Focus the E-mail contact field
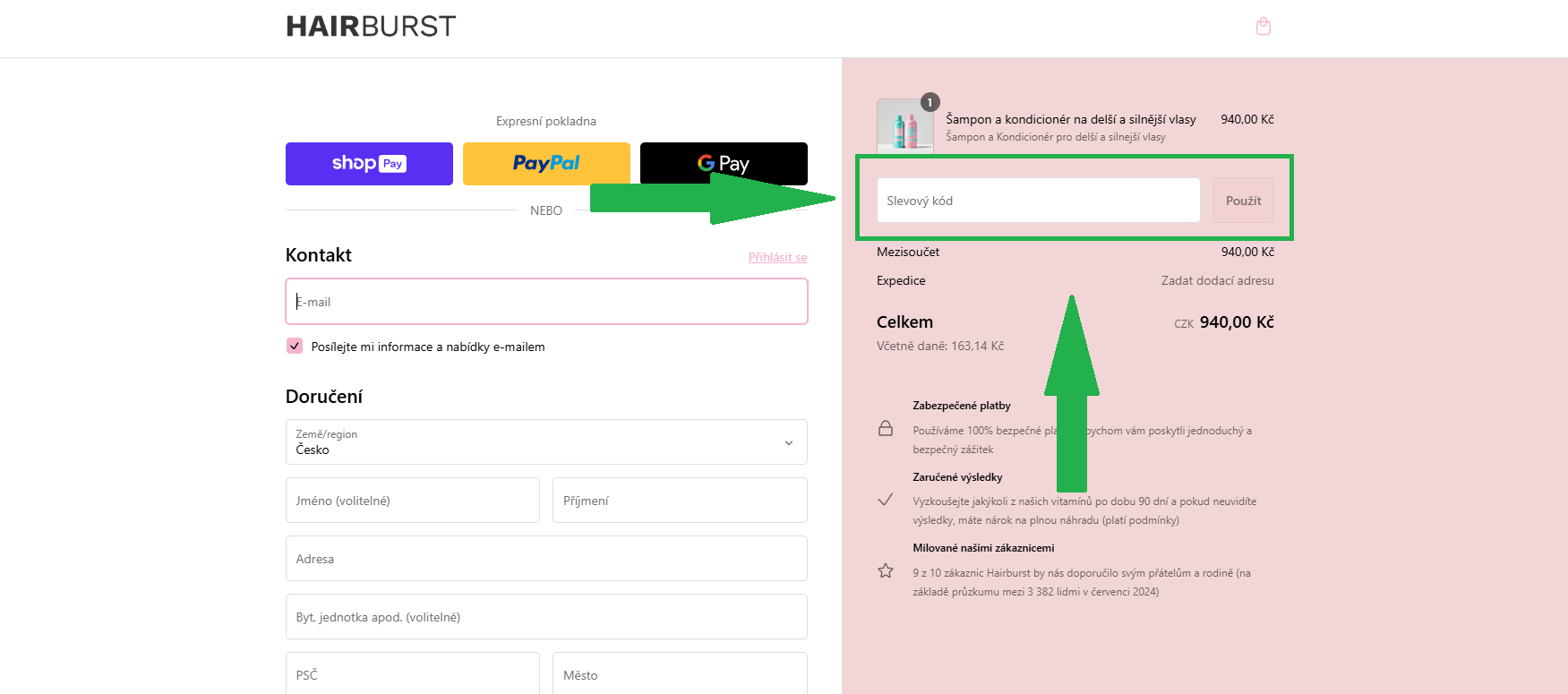This screenshot has height=694, width=1568. point(546,302)
